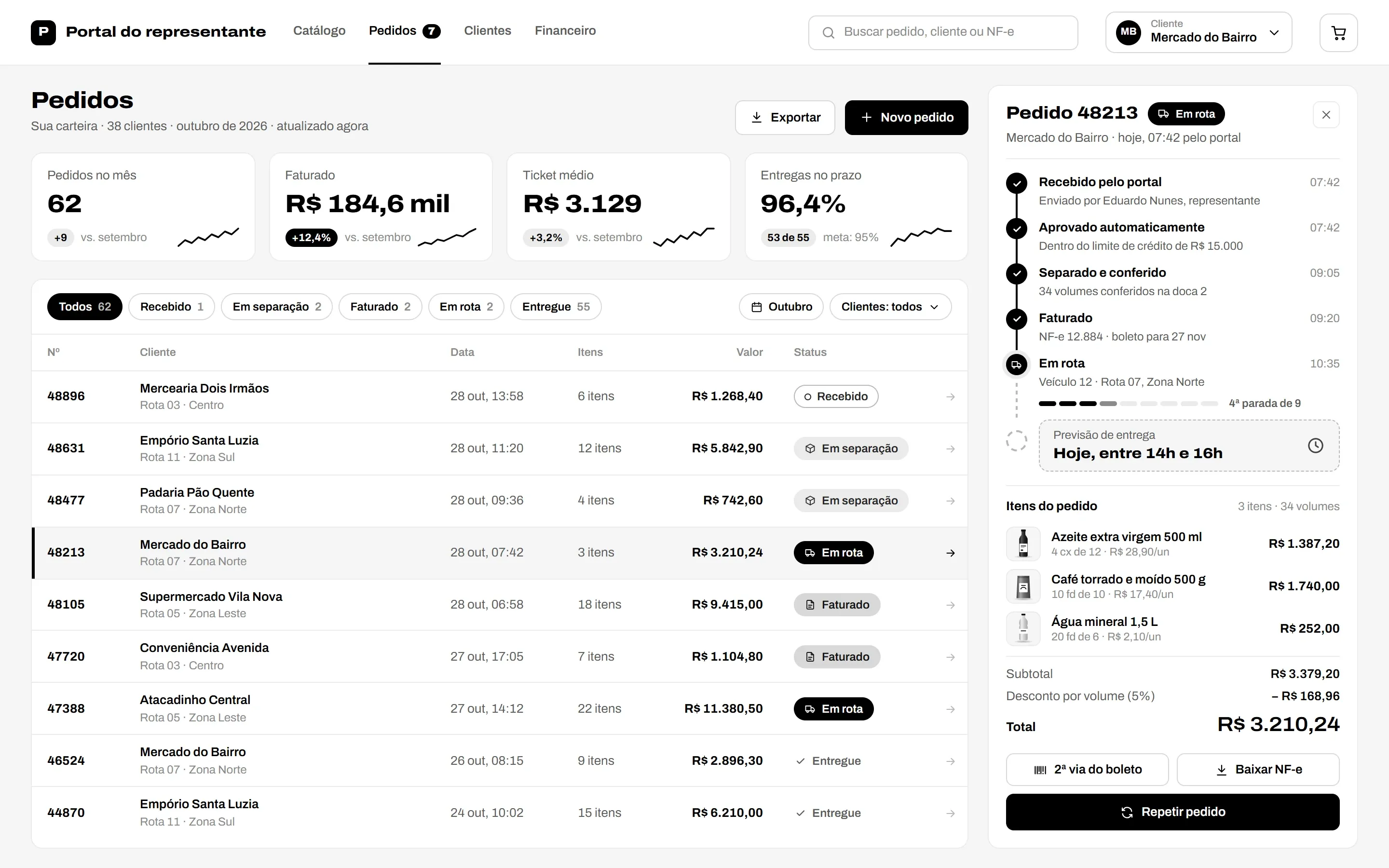Go to the Catálogo tab
This screenshot has width=1389, height=868.
click(319, 31)
